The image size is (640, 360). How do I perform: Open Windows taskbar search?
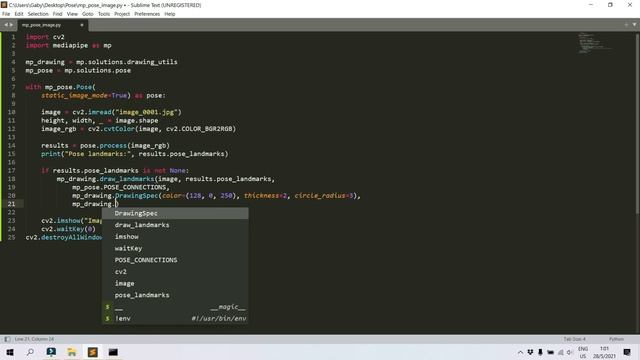point(30,352)
